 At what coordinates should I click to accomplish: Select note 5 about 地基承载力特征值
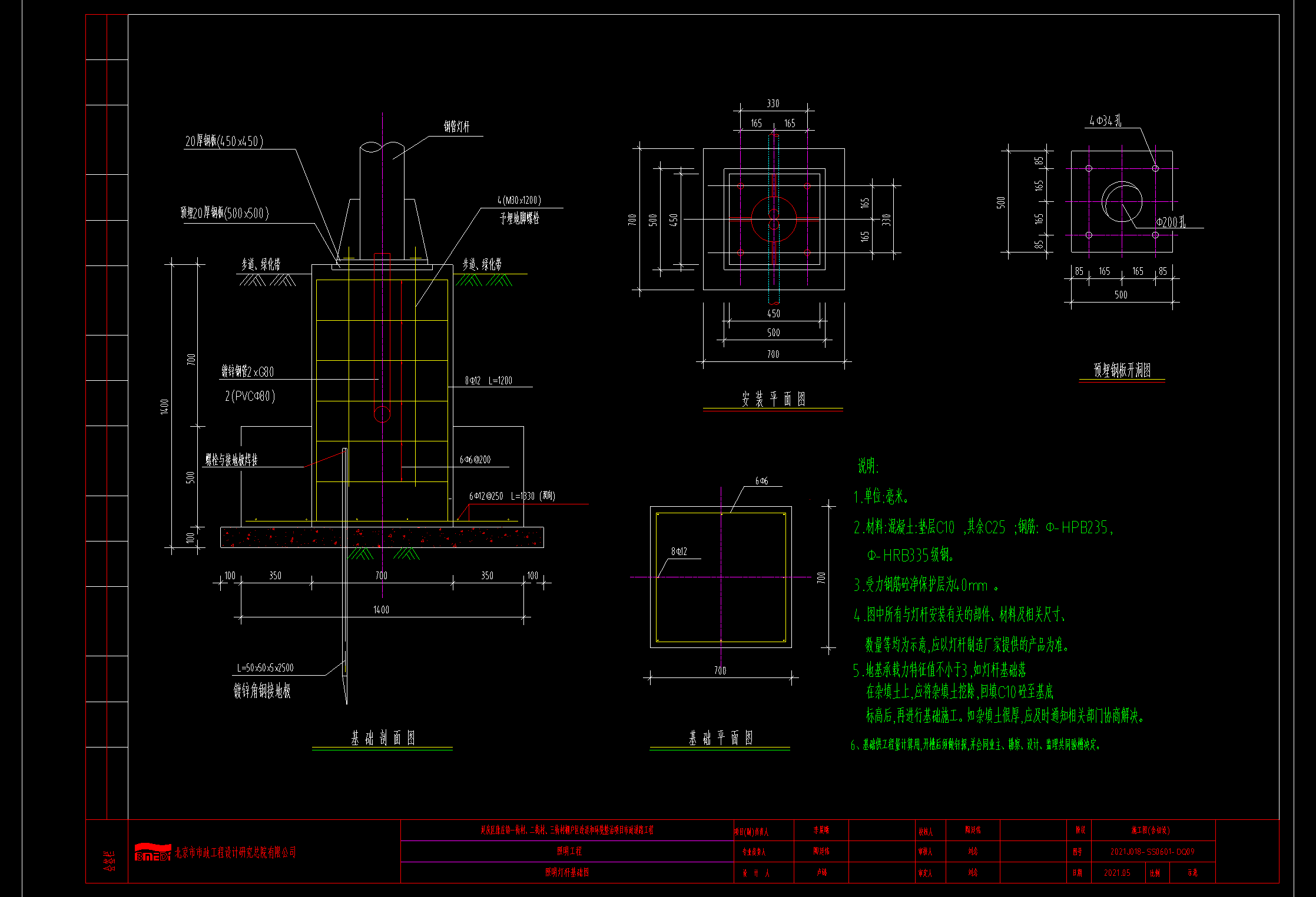click(940, 669)
